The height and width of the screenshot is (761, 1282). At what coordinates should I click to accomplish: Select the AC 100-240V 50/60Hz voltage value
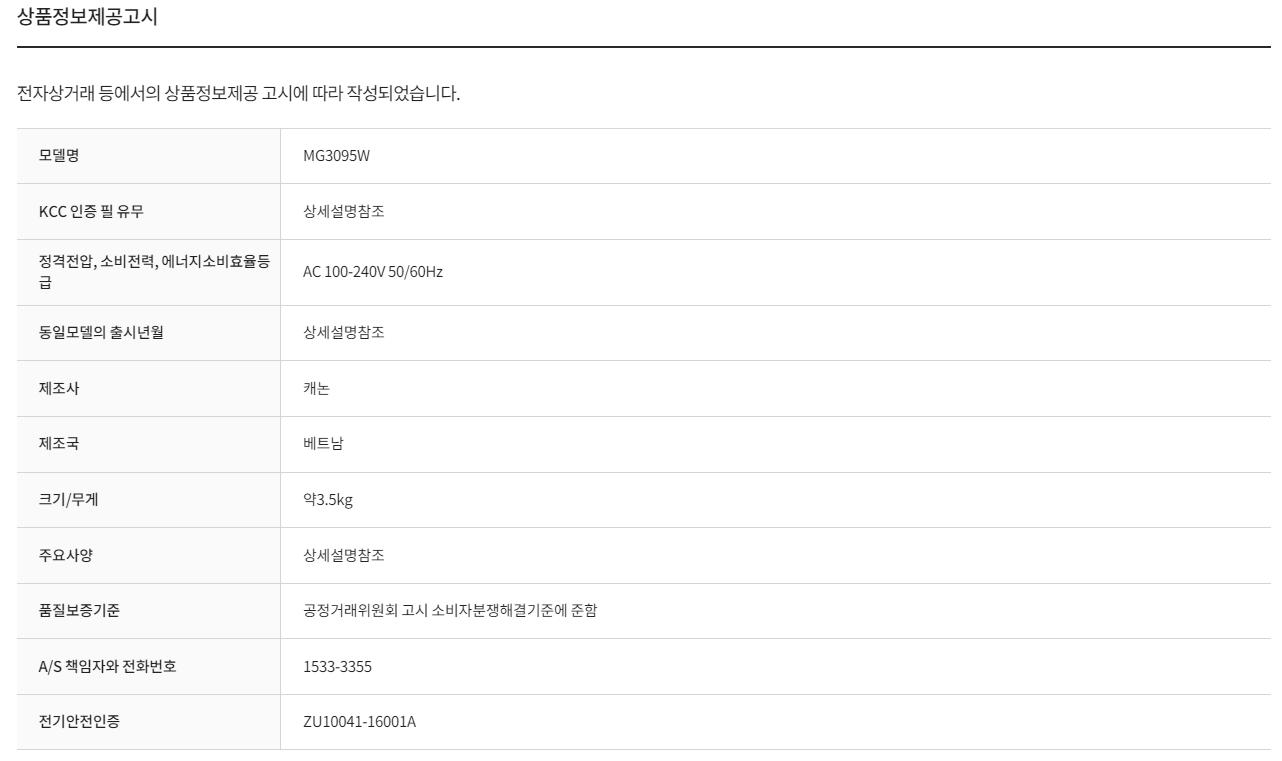(373, 272)
